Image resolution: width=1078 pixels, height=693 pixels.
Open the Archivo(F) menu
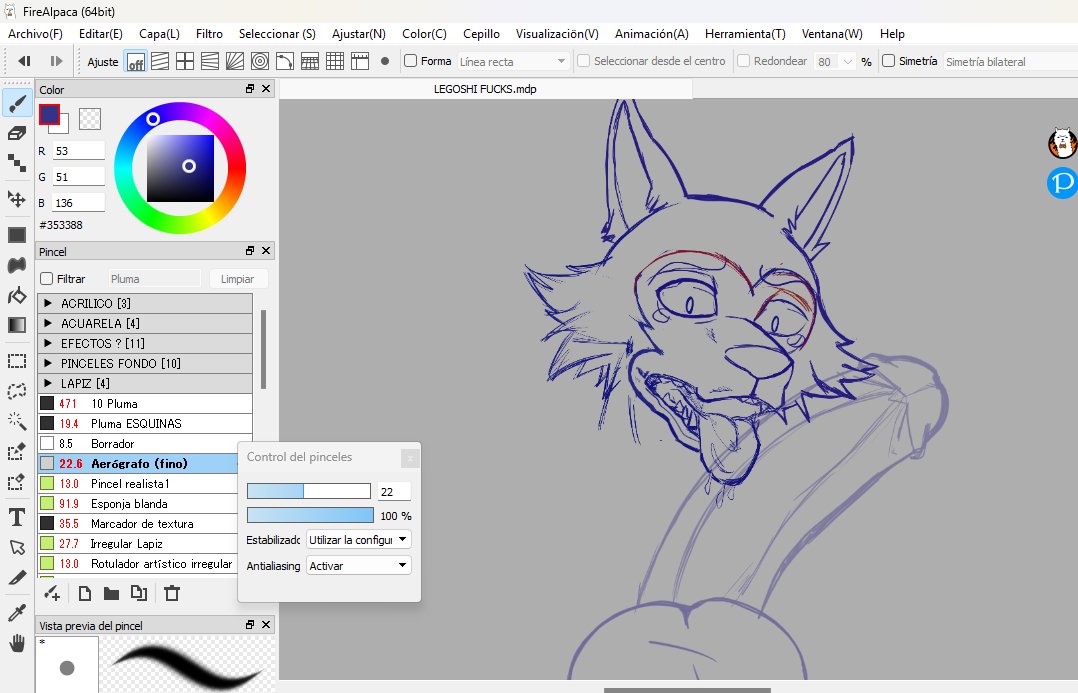(x=35, y=34)
